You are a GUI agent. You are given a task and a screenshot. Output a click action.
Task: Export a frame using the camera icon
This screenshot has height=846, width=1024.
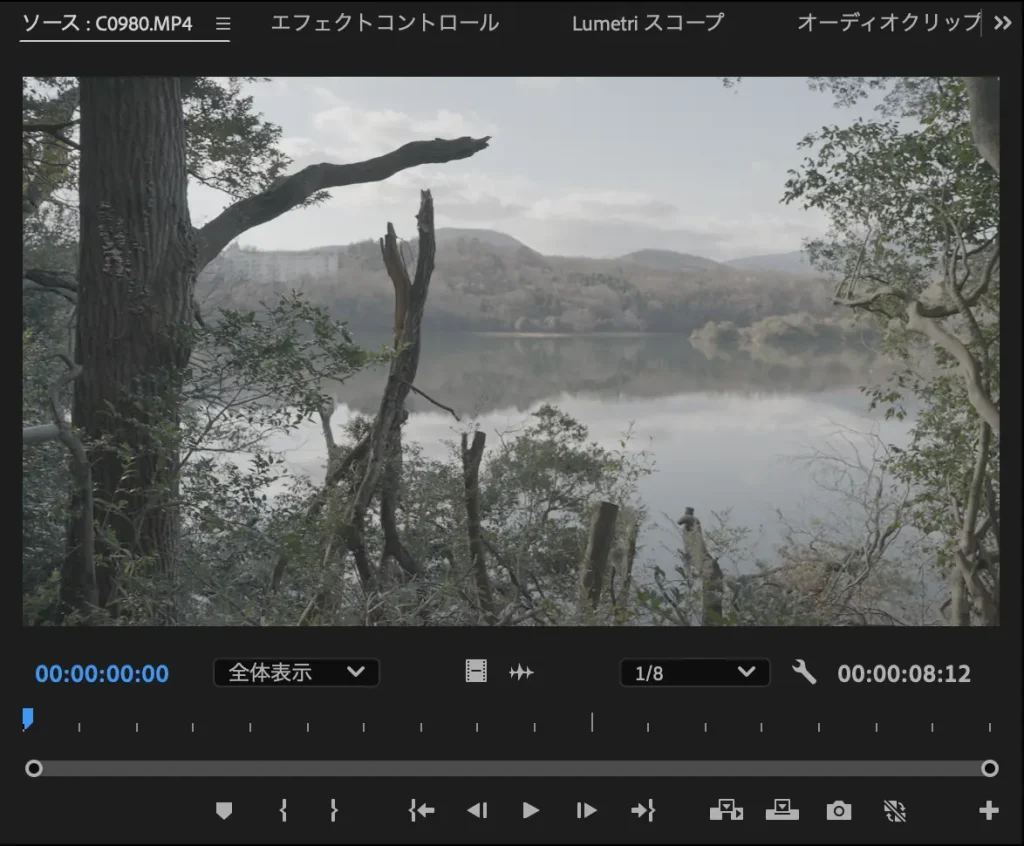point(838,810)
